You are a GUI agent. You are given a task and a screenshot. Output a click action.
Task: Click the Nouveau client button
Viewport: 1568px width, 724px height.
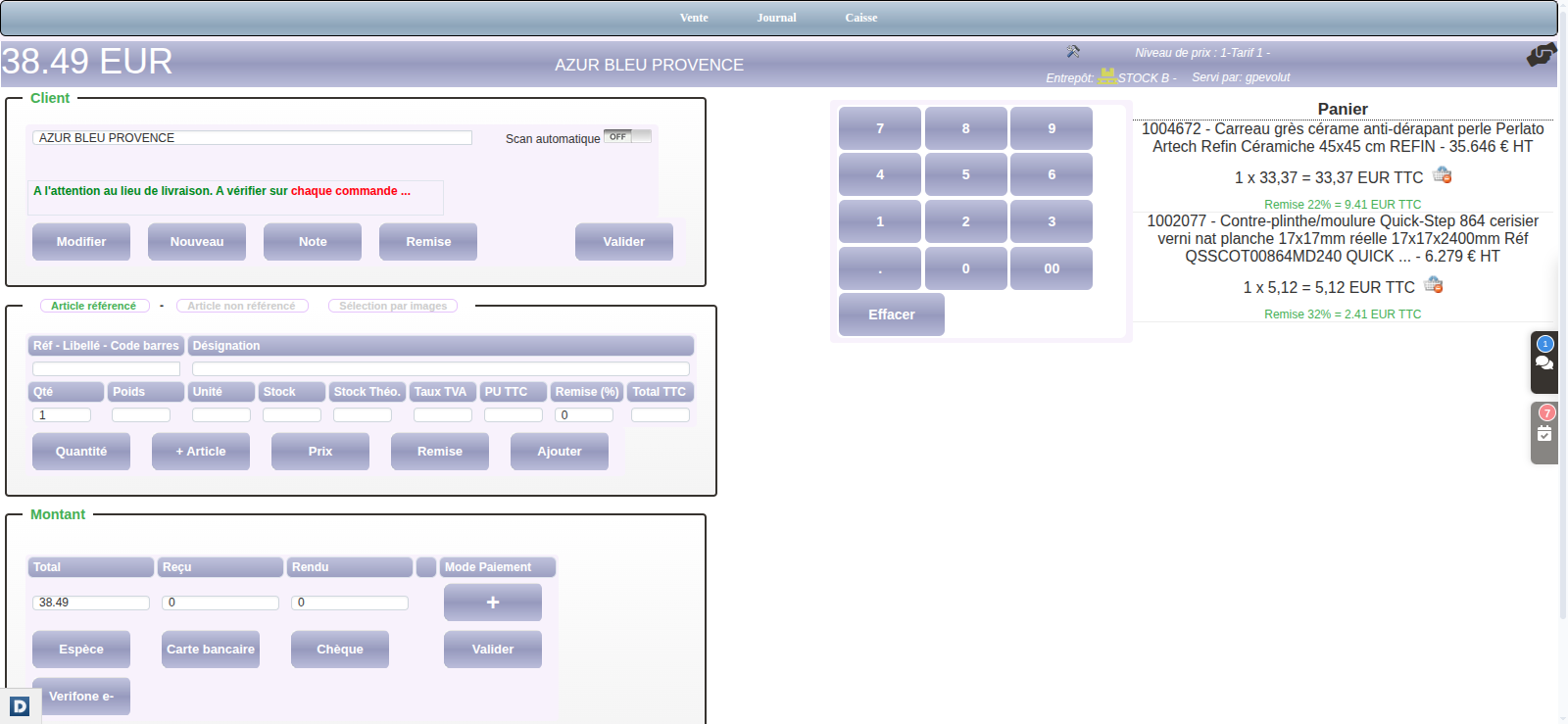[x=197, y=242]
